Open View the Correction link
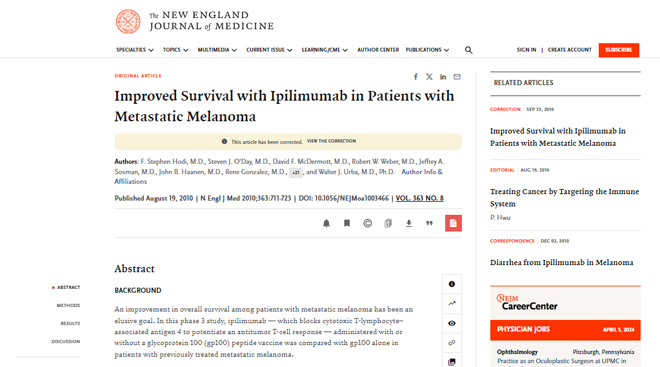The image size is (660, 367). [331, 141]
